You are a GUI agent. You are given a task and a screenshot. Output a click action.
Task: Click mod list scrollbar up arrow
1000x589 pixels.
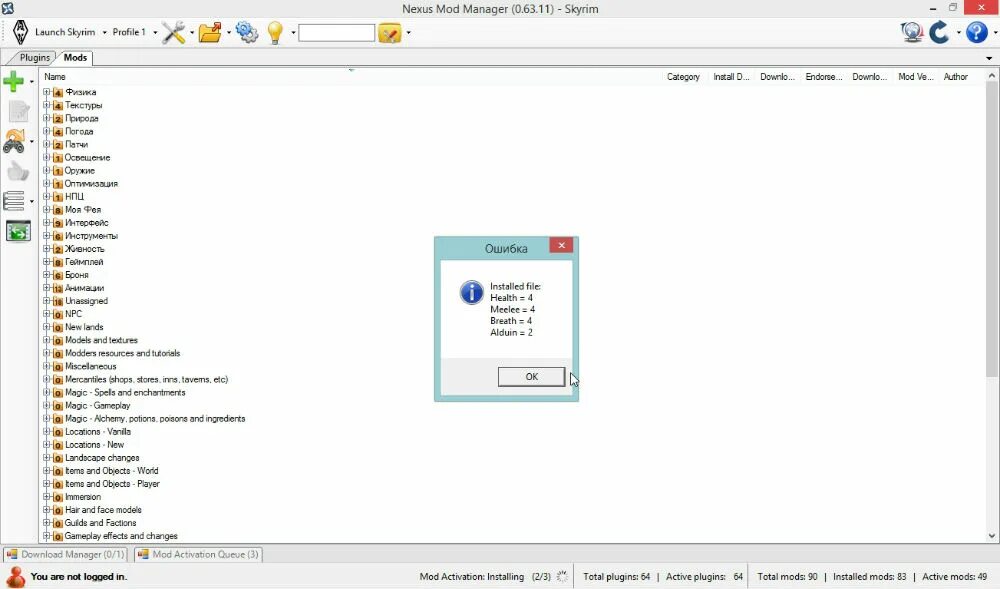tap(992, 76)
